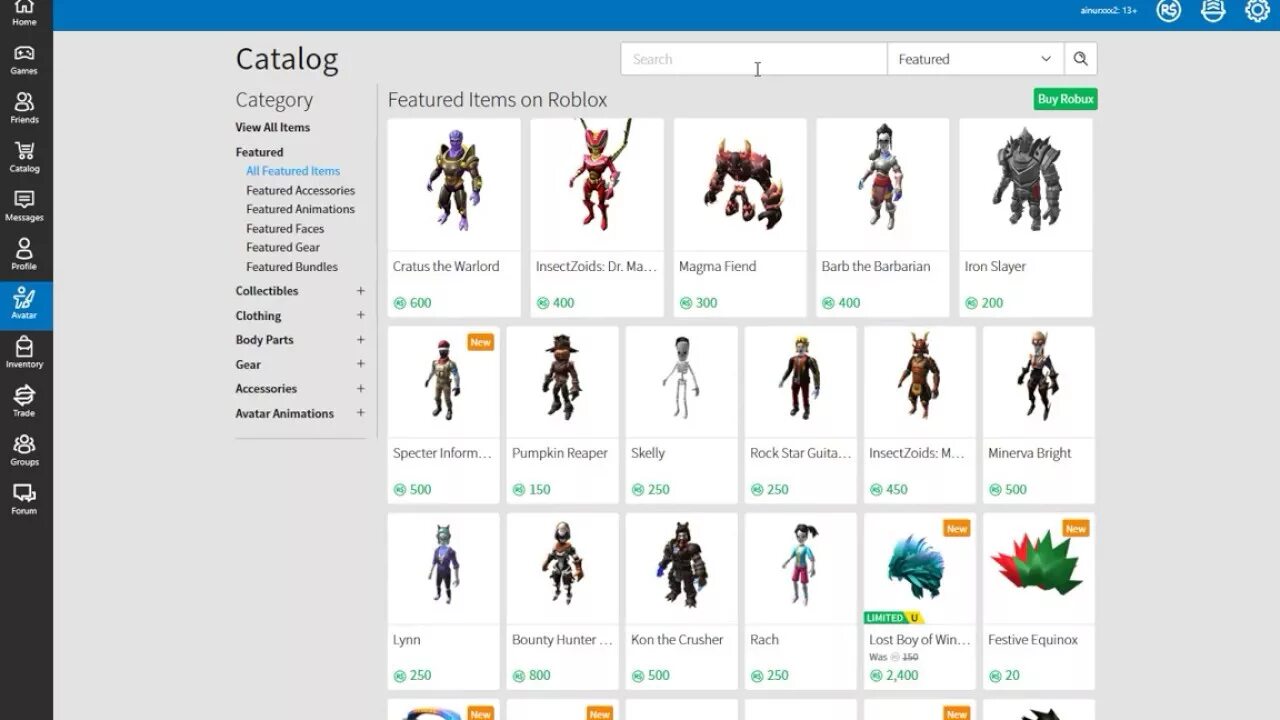Viewport: 1280px width, 720px height.
Task: Open the Profile sidebar icon
Action: tap(24, 254)
